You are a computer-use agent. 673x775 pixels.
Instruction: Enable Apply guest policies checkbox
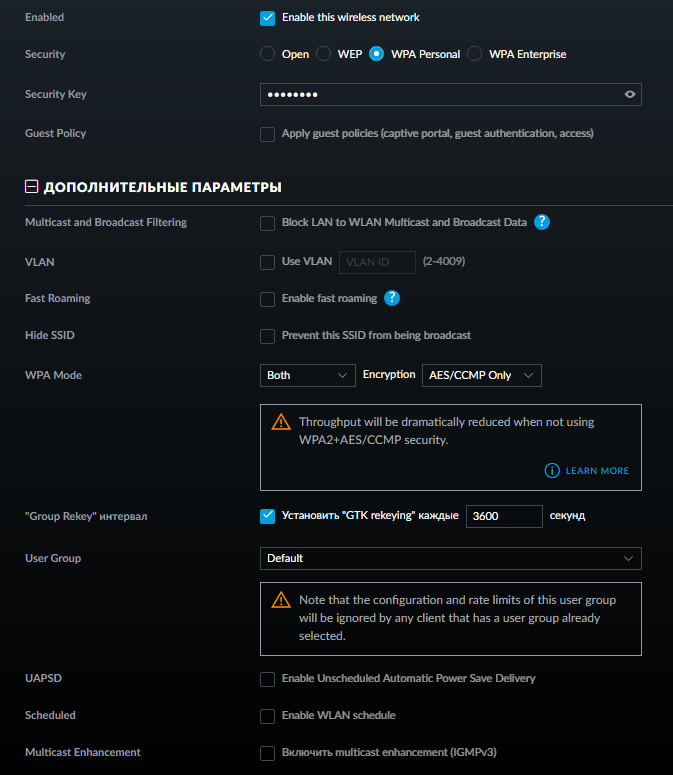point(267,134)
